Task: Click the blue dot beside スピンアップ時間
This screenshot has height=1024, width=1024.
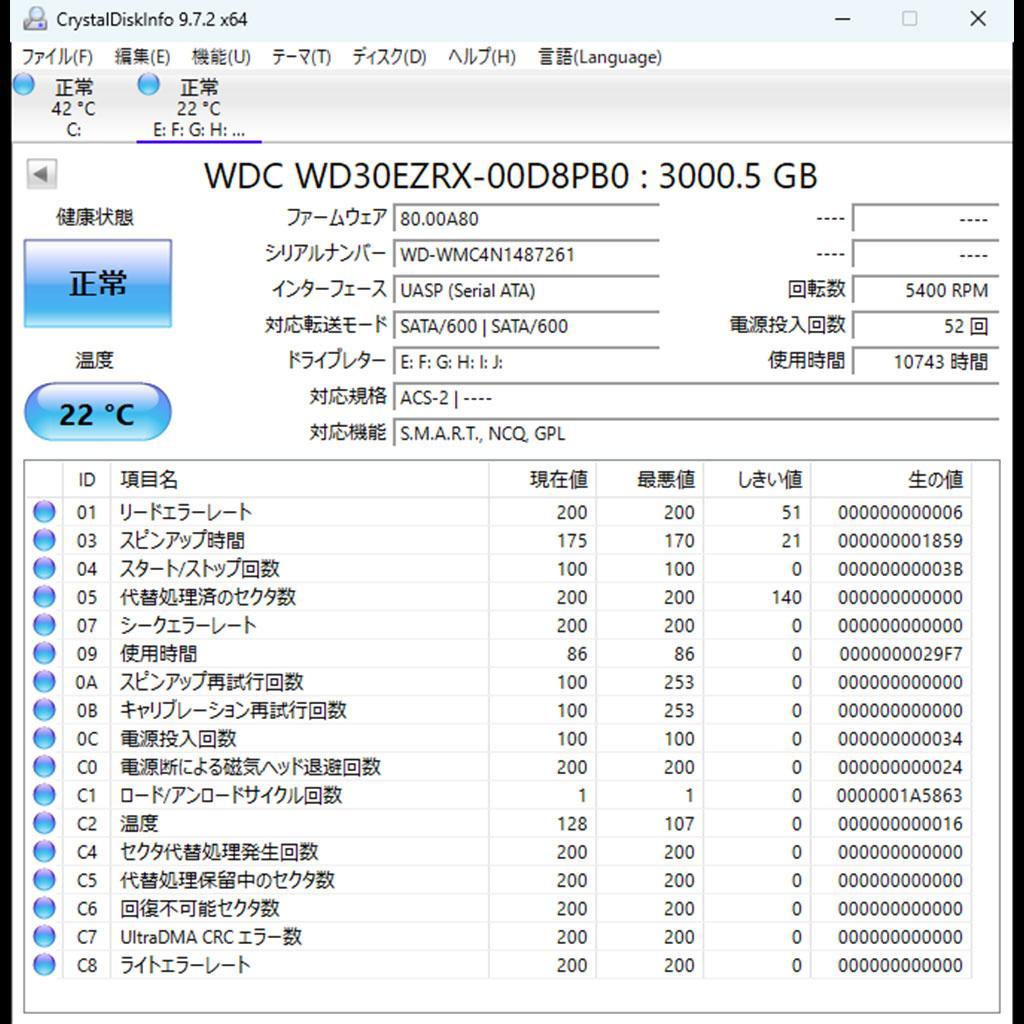Action: tap(42, 539)
